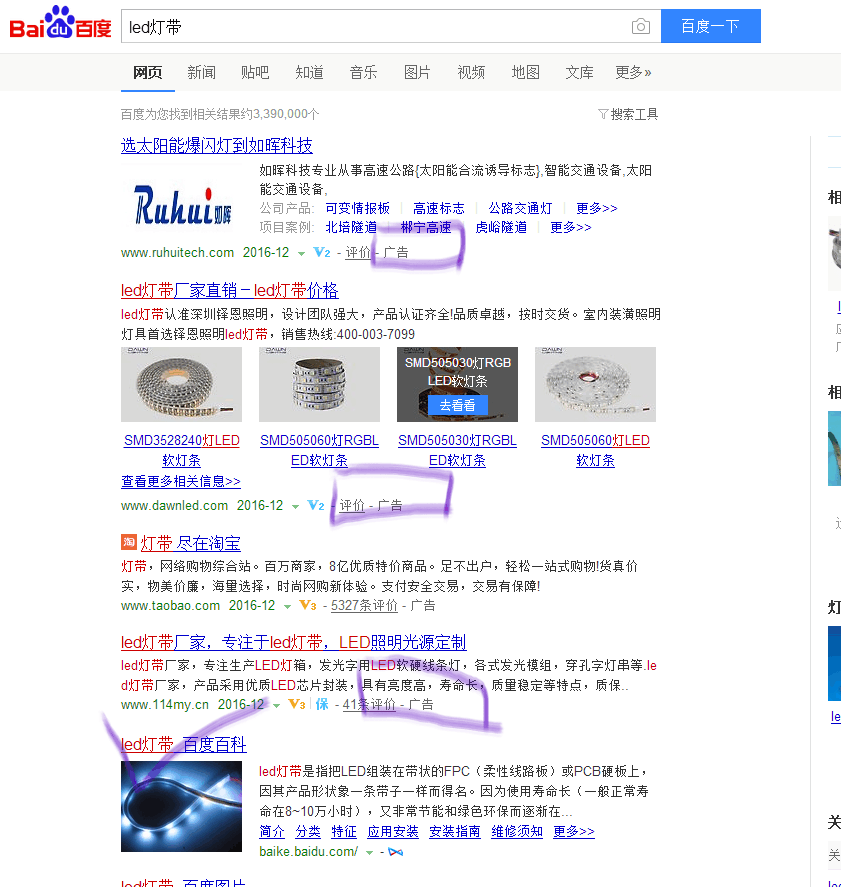Viewport: 841px width, 887px height.
Task: Click the 去看看 button on the SMD505030 product
Action: pos(456,405)
